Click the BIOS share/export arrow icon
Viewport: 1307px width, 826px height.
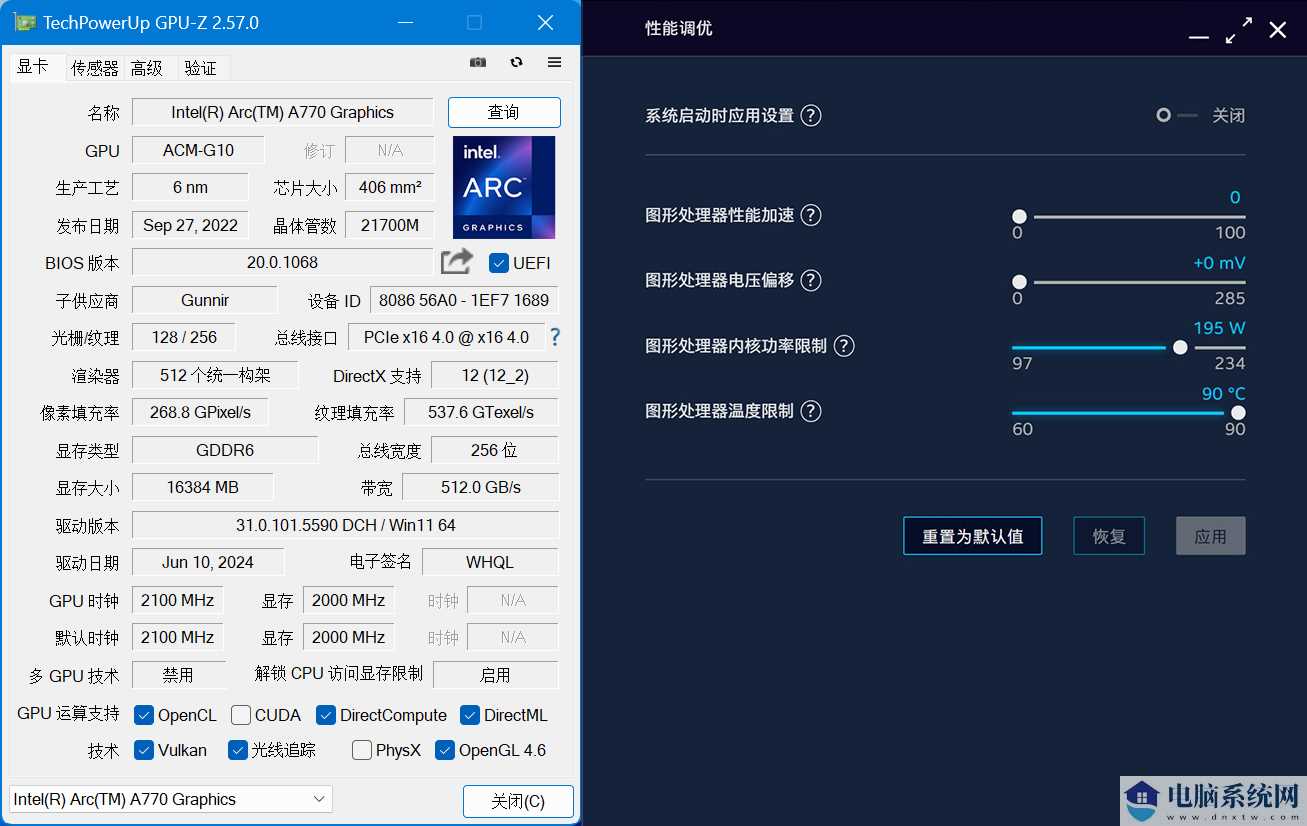point(457,261)
